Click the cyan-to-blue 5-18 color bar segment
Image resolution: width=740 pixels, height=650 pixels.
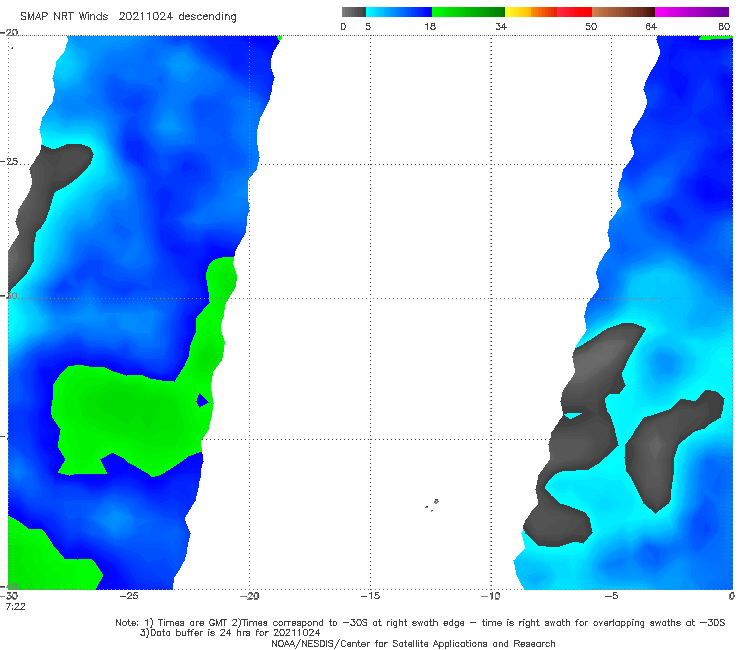399,12
